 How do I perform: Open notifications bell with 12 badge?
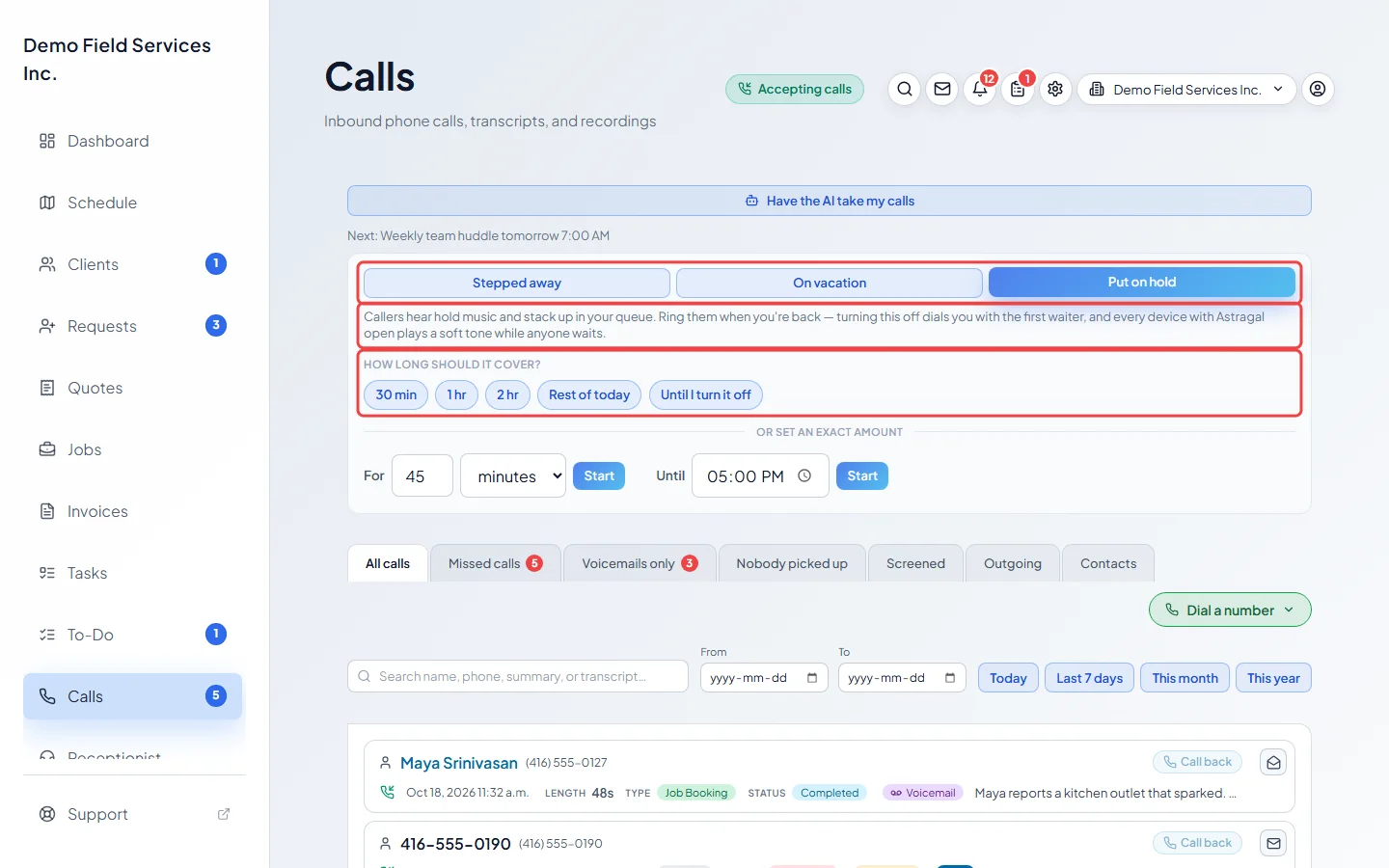coord(980,90)
